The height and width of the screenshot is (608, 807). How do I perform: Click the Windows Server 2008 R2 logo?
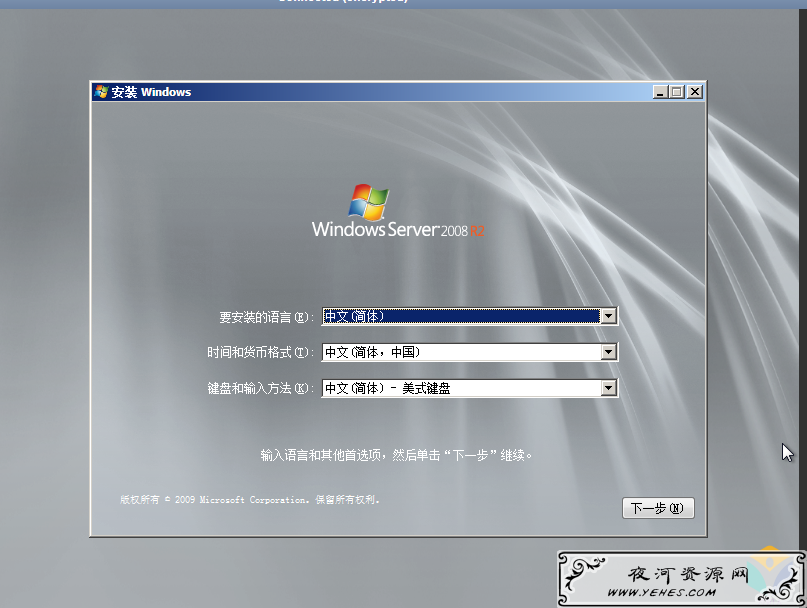pyautogui.click(x=398, y=211)
